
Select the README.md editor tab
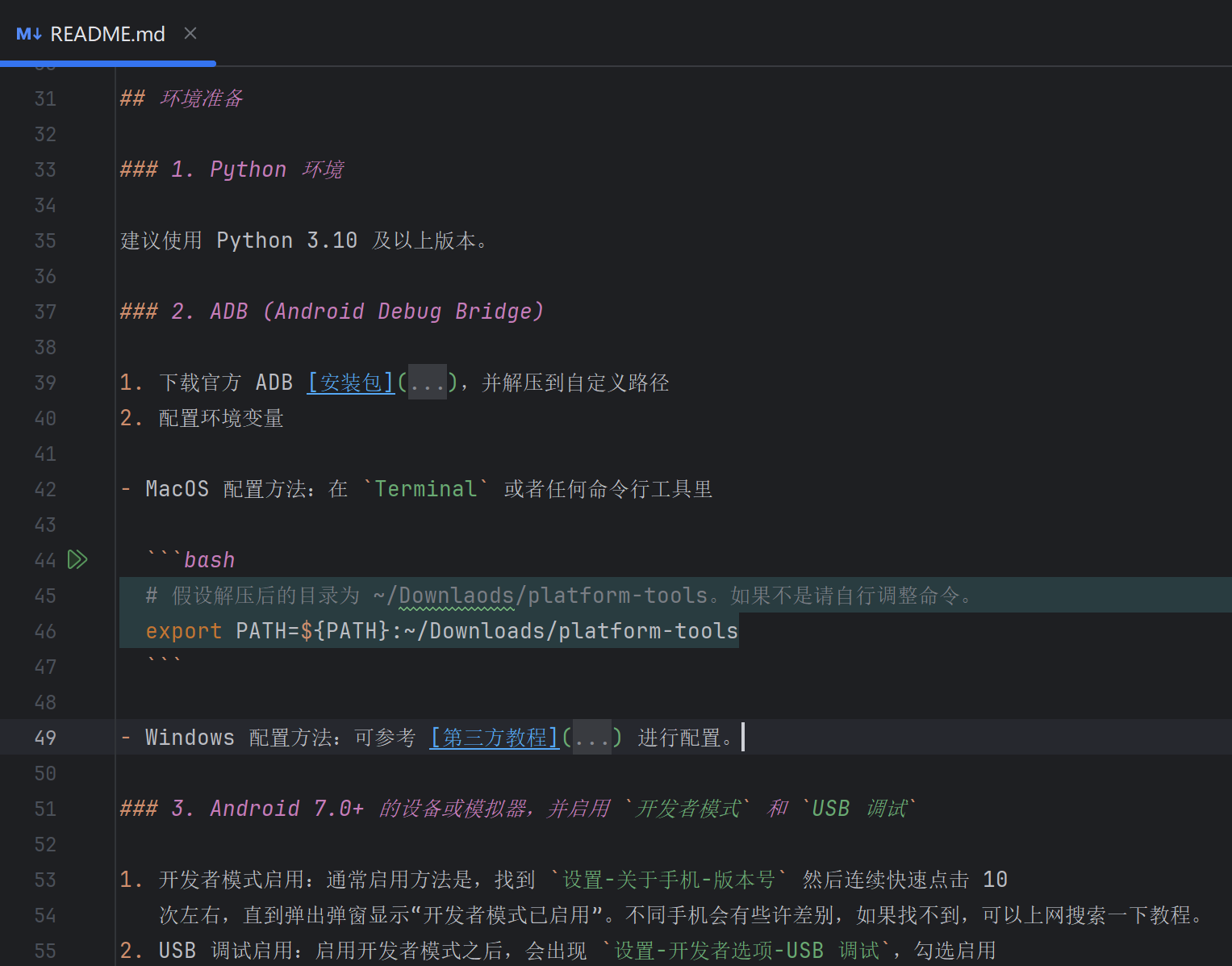107,34
